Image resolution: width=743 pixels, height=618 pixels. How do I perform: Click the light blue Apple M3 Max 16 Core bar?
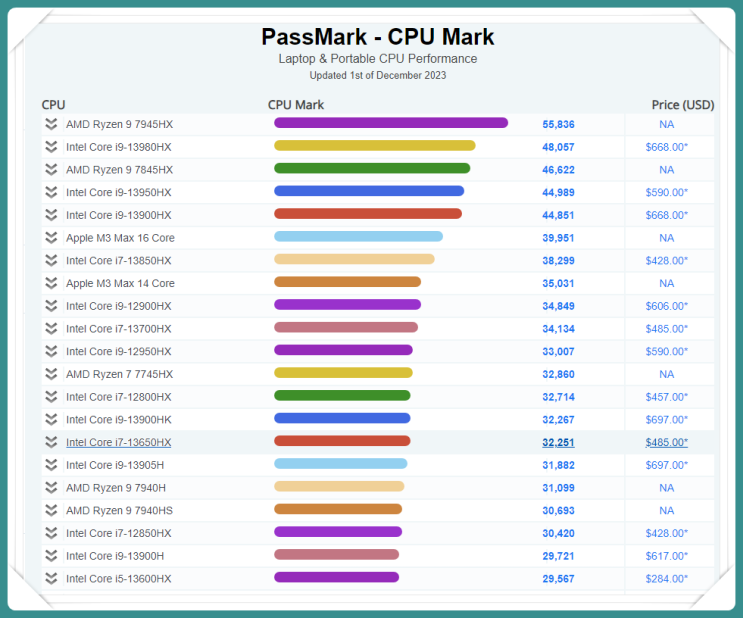(x=358, y=236)
